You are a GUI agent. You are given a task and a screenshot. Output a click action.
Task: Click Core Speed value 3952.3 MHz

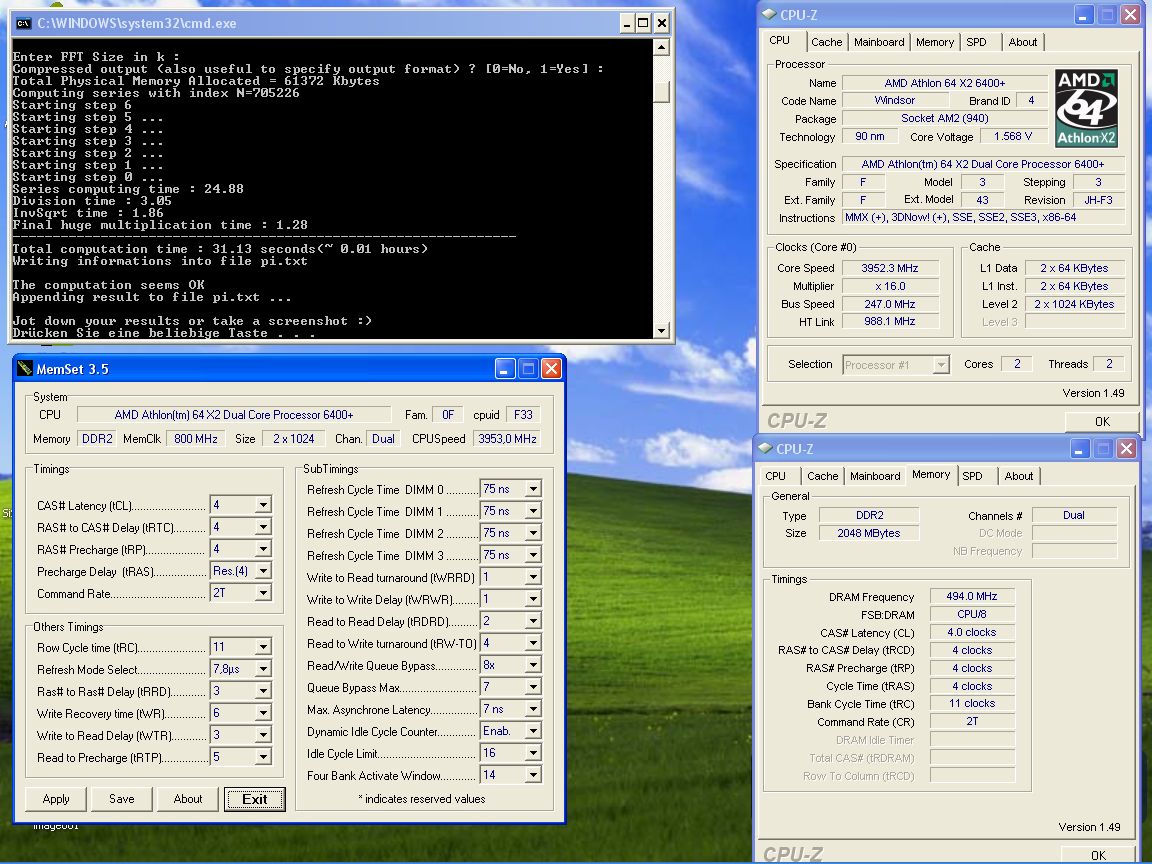click(890, 268)
